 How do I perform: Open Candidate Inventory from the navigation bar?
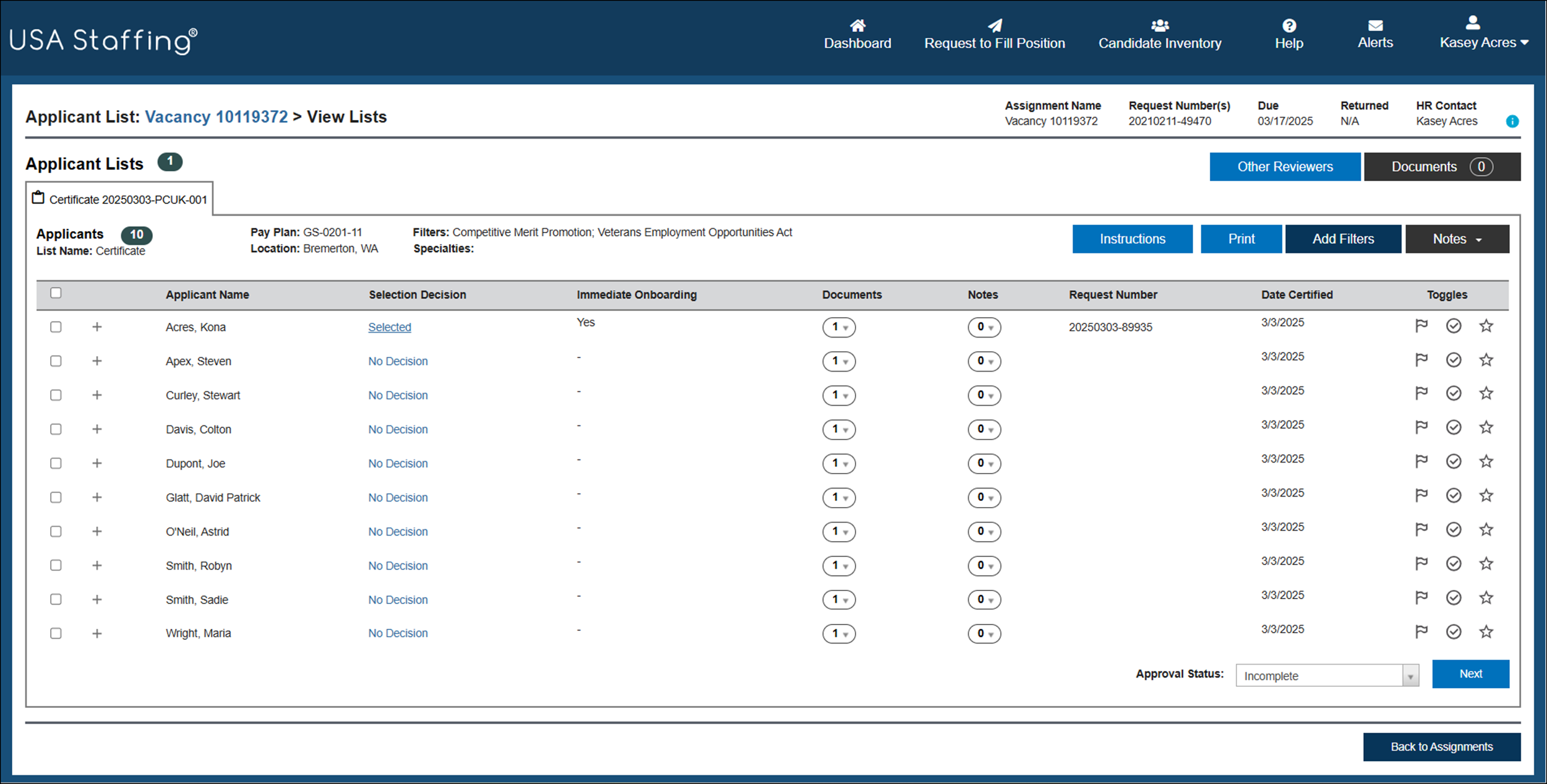point(1160,34)
